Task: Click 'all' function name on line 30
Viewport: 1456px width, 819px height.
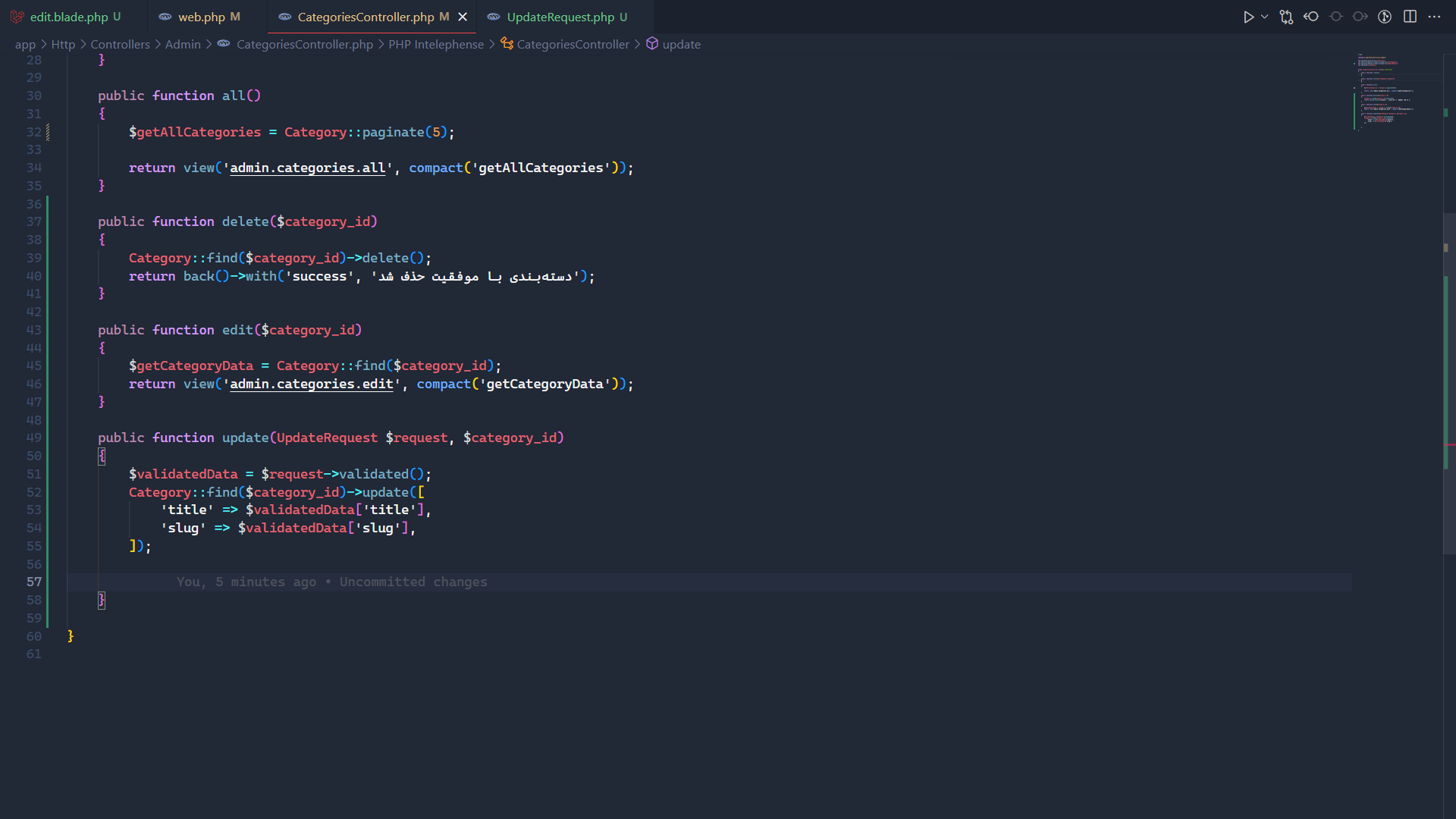Action: (x=234, y=96)
